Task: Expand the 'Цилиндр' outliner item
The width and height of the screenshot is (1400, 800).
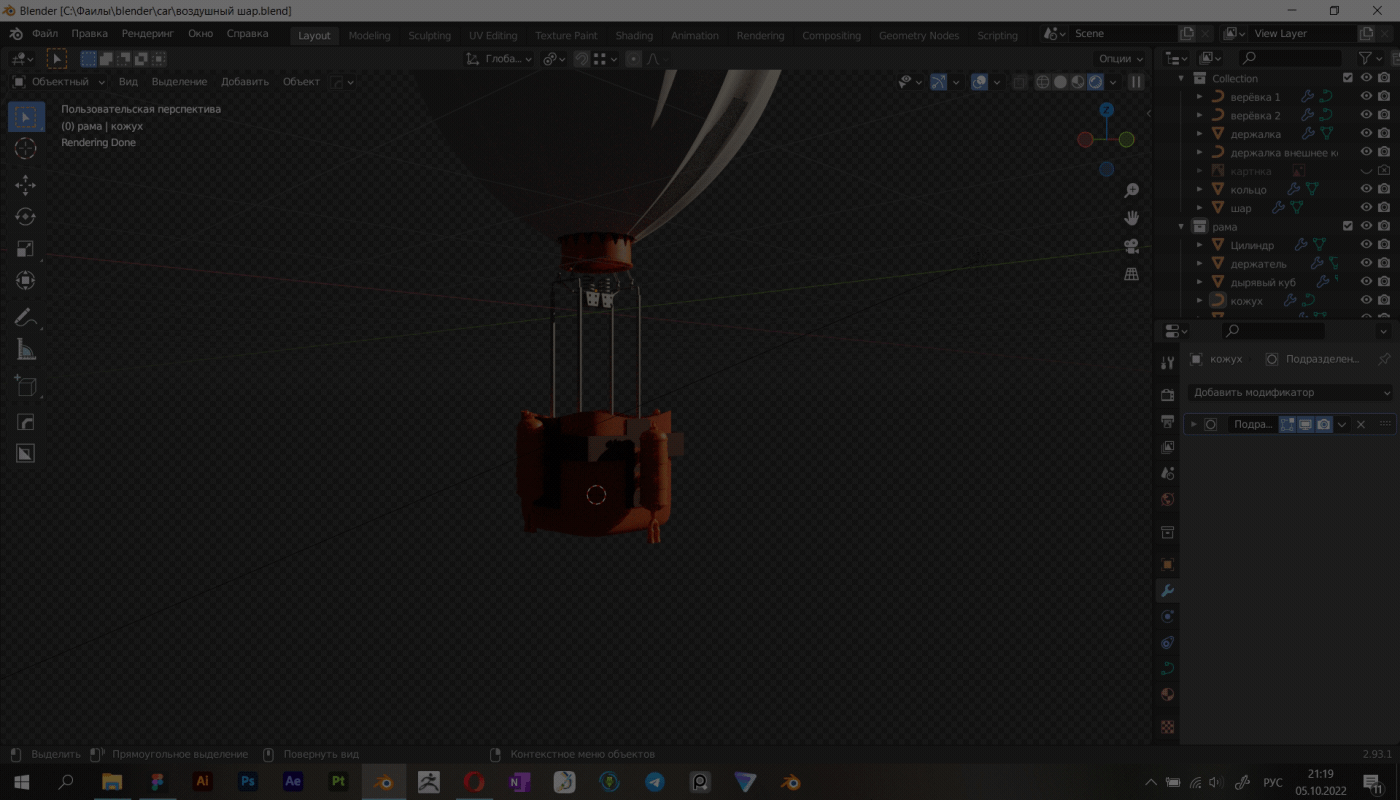Action: tap(1200, 245)
